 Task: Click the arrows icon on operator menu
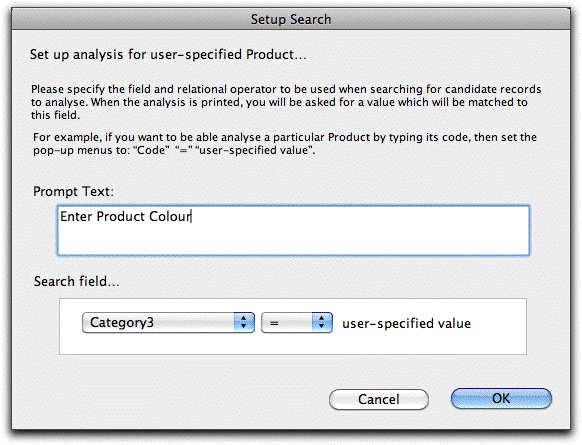322,323
